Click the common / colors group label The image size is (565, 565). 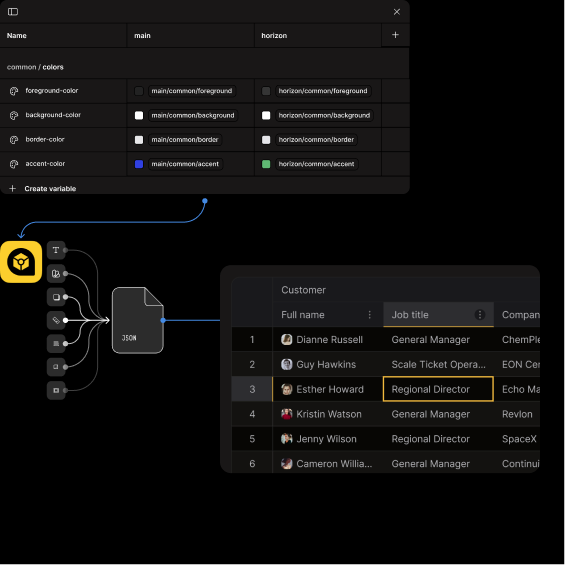pyautogui.click(x=35, y=67)
